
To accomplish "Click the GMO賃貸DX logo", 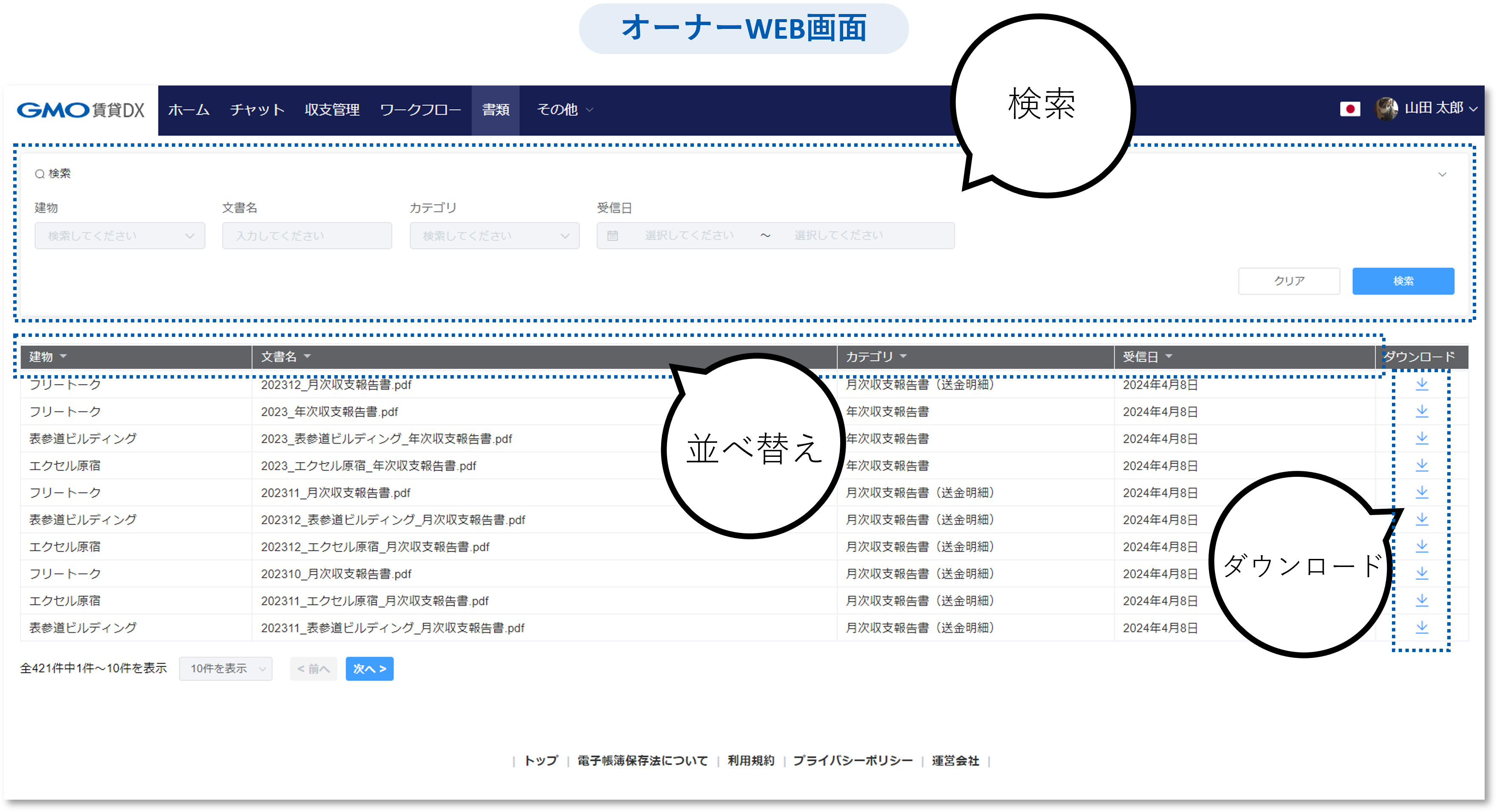I will (81, 110).
